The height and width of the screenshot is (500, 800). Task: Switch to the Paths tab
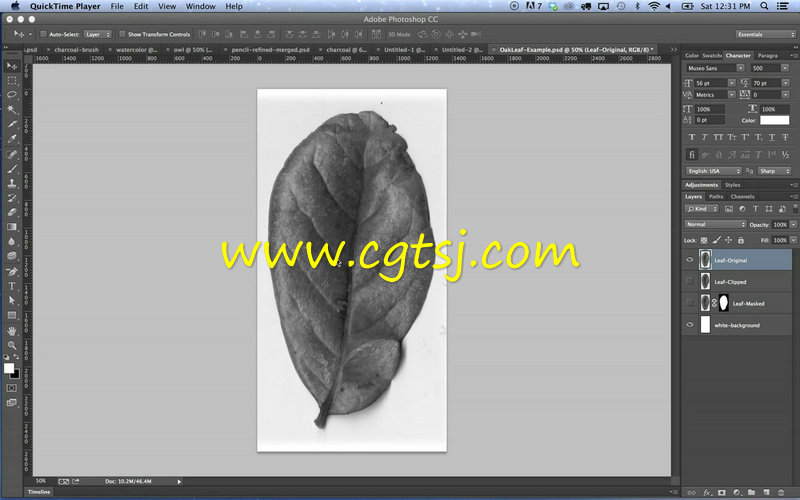click(x=716, y=196)
